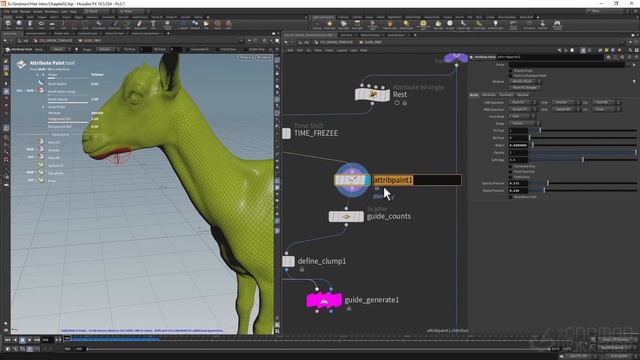Select the Torus shelf tool
The height and width of the screenshot is (360, 640).
(41, 24)
